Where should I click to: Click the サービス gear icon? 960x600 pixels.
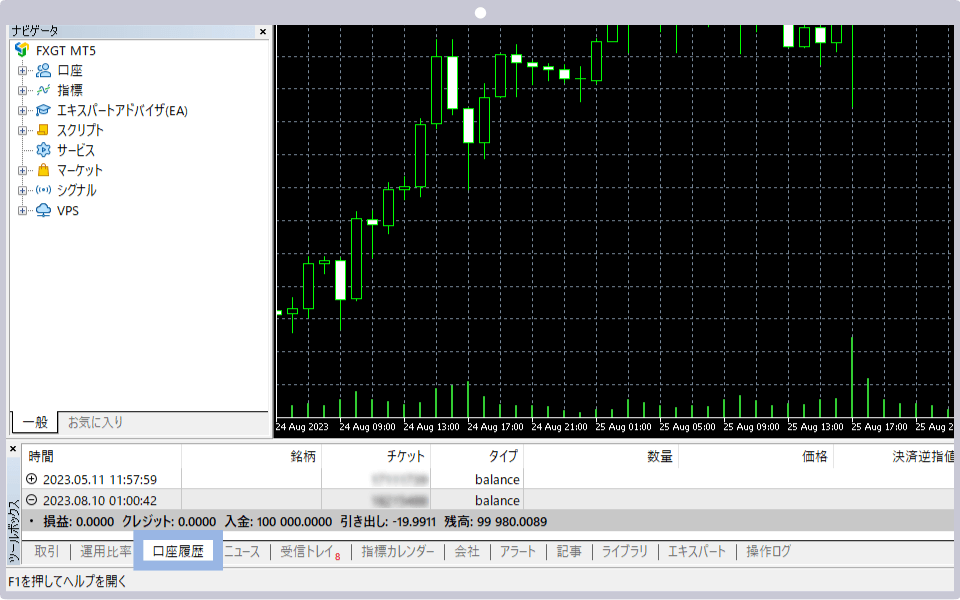pyautogui.click(x=43, y=150)
